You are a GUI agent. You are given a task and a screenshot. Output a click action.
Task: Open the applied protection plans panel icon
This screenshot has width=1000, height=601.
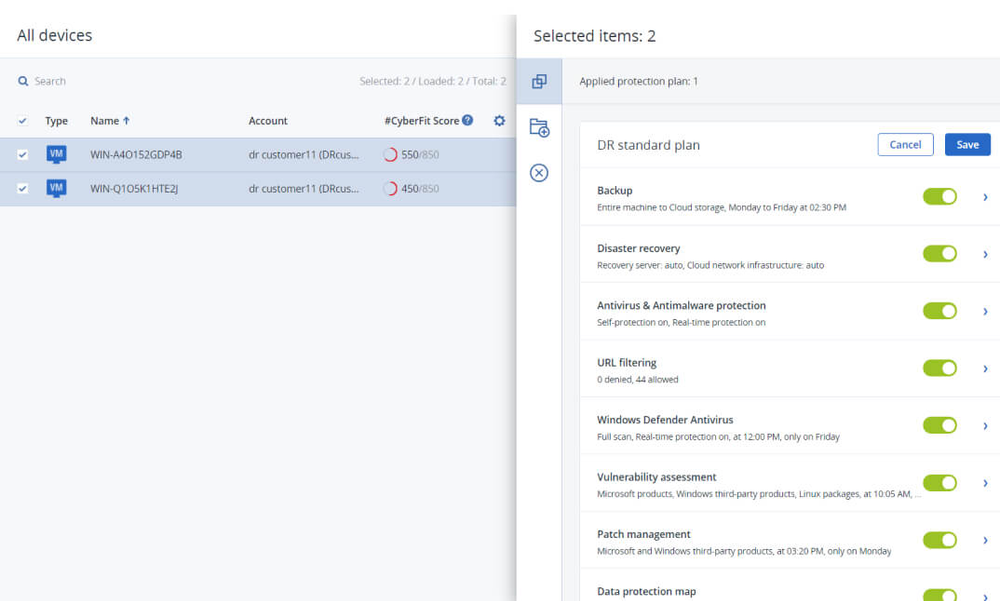tap(539, 83)
